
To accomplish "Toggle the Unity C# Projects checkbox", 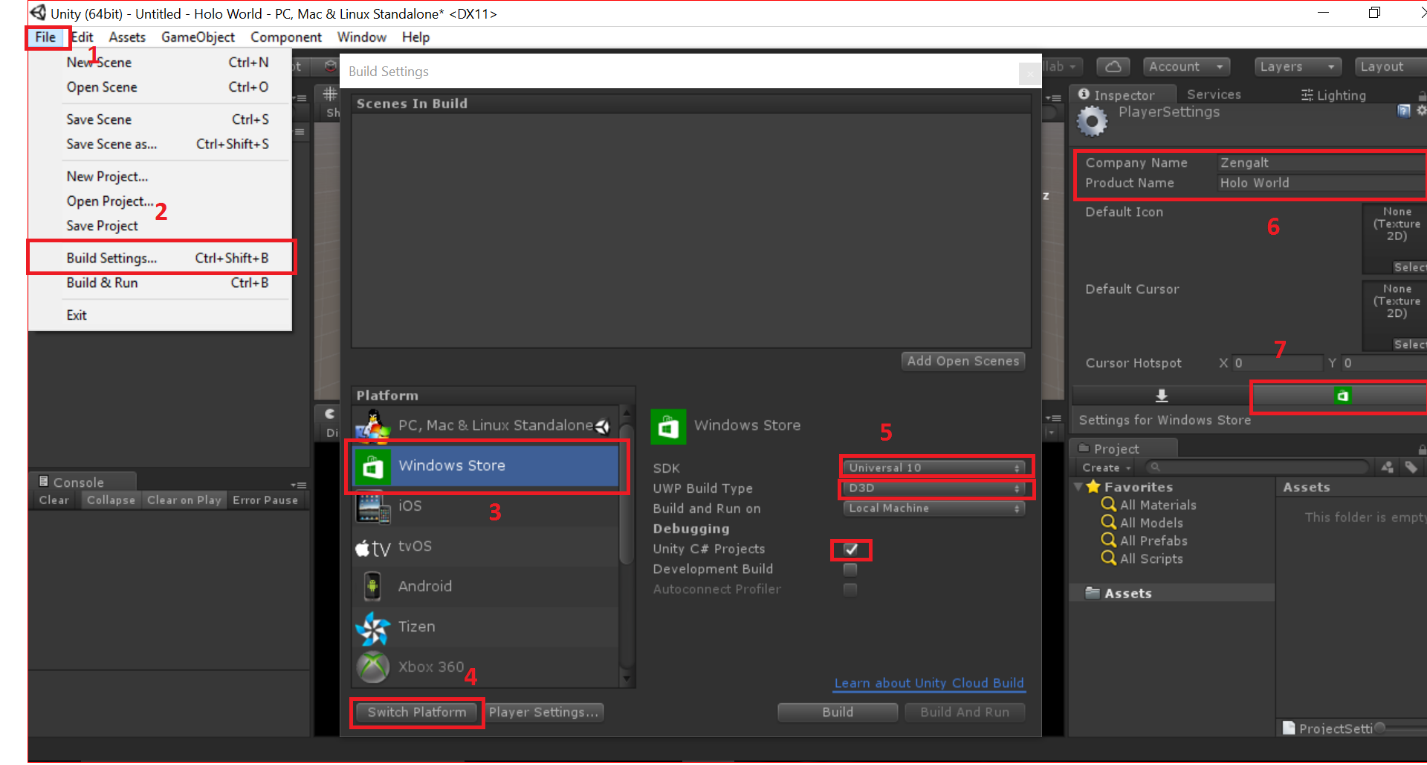I will pyautogui.click(x=850, y=549).
